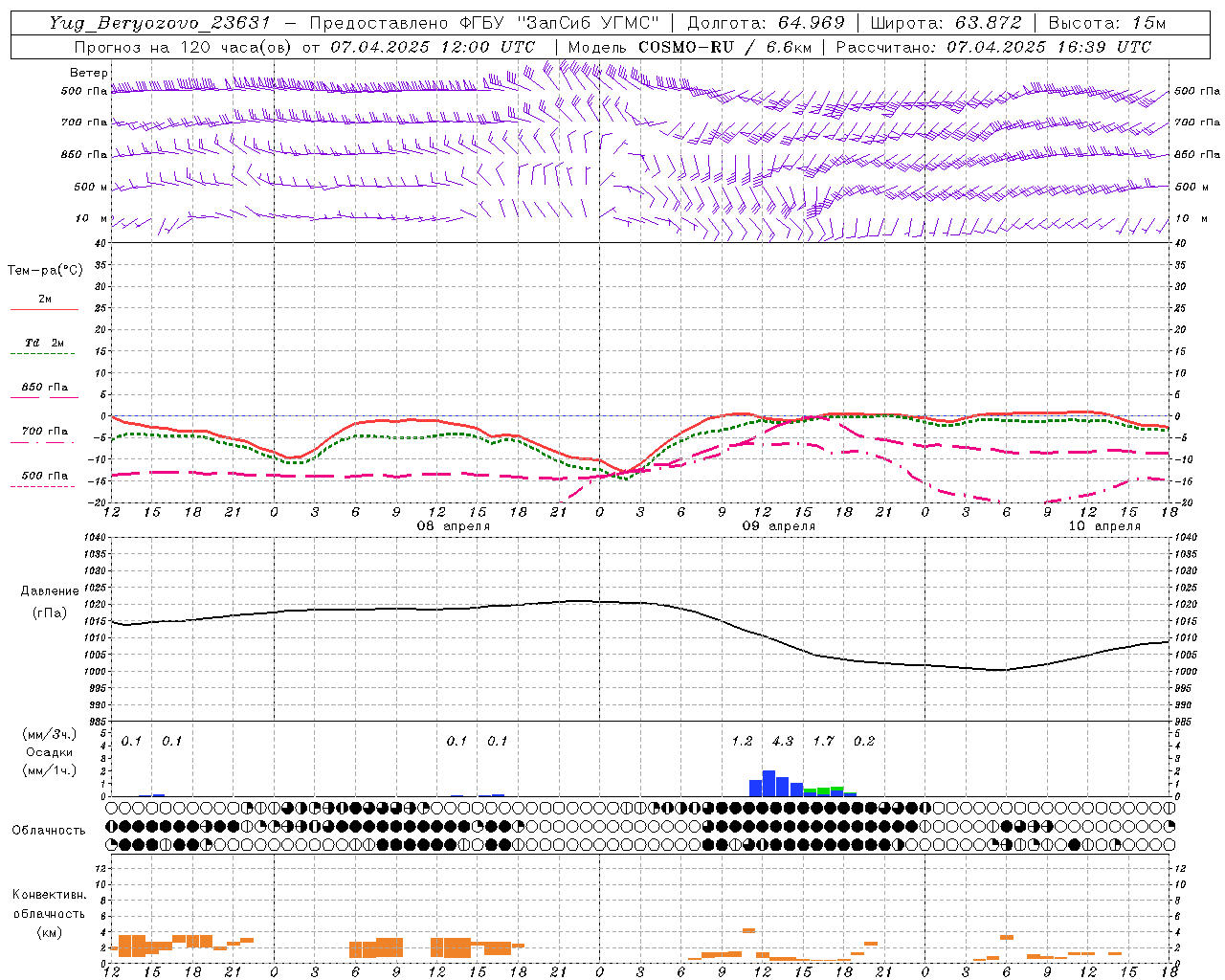Click the tallest blue precipitation bar
The image size is (1225, 980).
(x=768, y=783)
